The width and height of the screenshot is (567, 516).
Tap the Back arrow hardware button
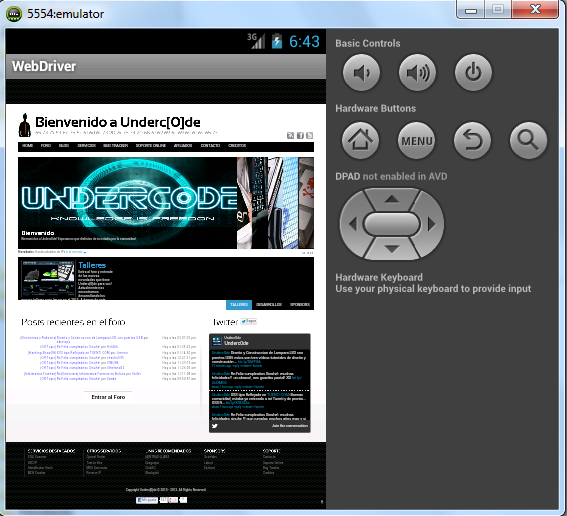click(472, 140)
